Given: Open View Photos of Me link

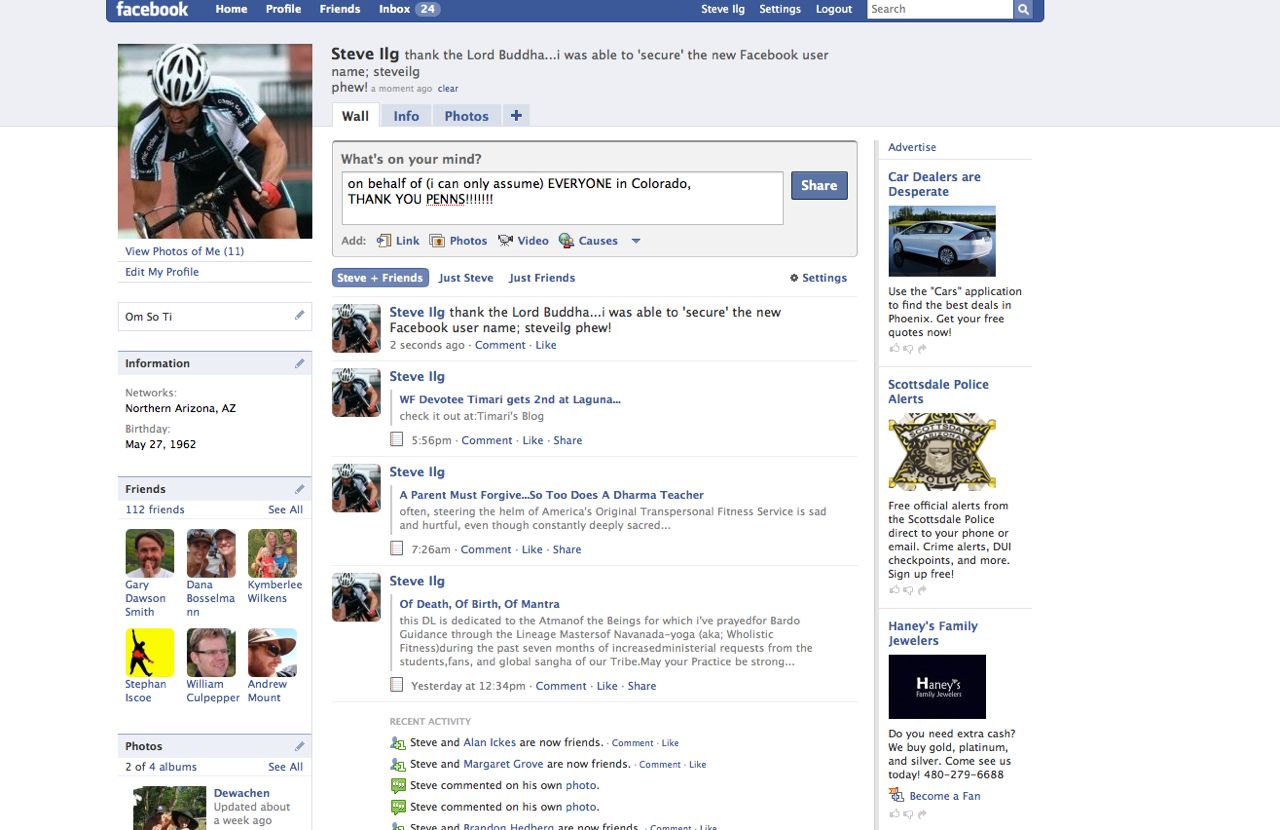Looking at the screenshot, I should (x=184, y=251).
